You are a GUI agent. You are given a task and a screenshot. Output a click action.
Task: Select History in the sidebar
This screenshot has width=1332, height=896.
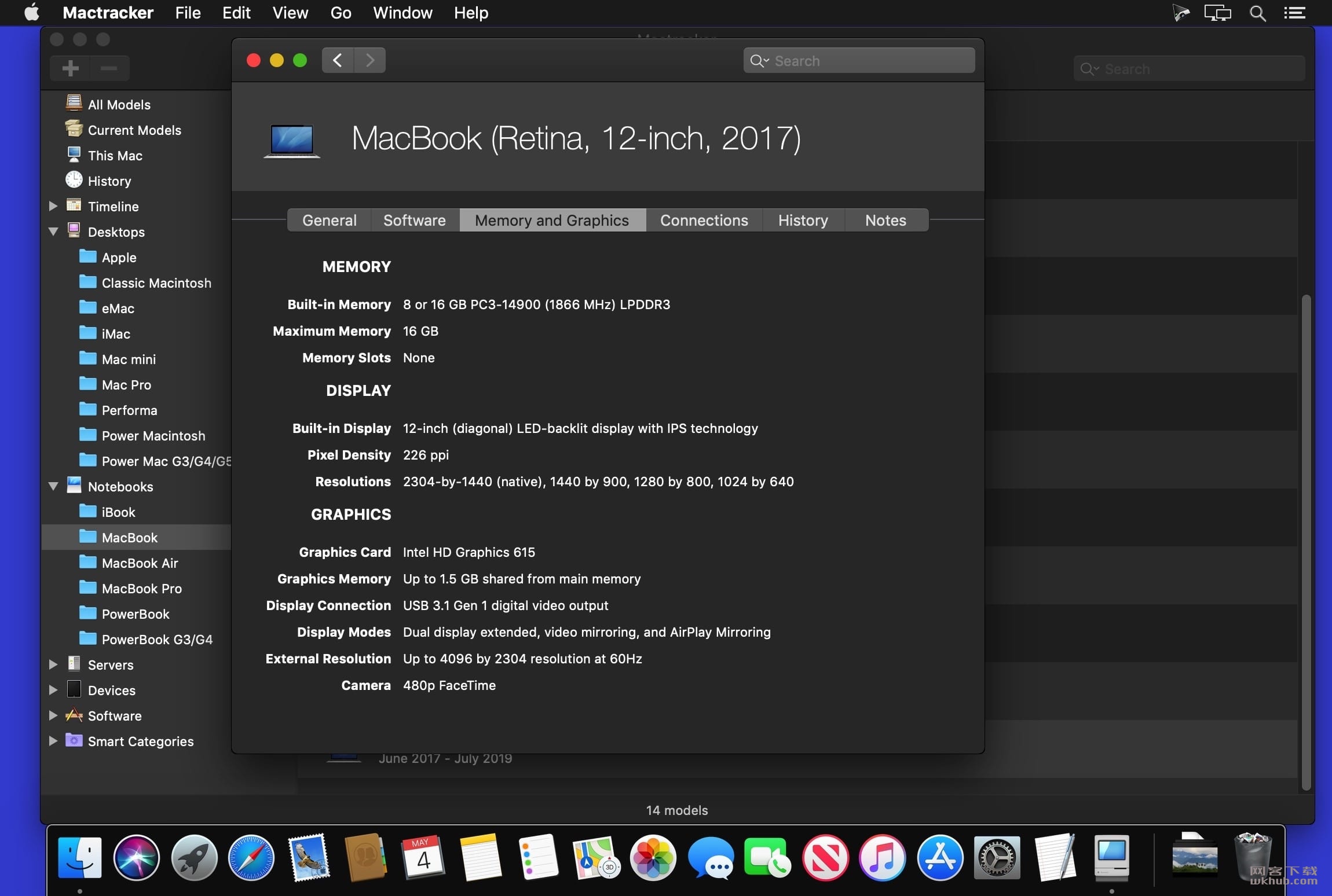point(109,181)
